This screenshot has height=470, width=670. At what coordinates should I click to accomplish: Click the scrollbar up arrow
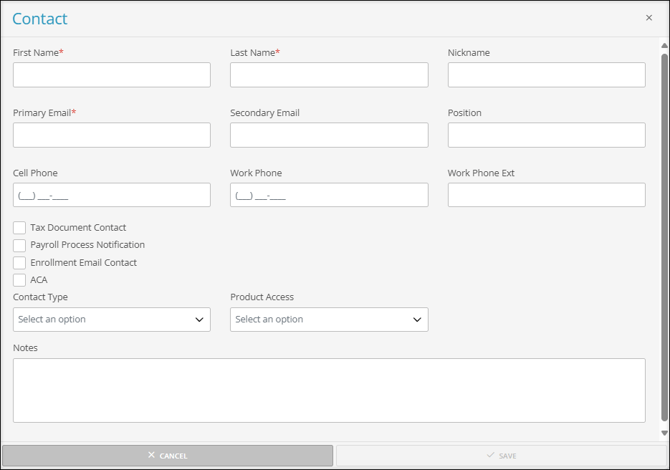pos(664,46)
